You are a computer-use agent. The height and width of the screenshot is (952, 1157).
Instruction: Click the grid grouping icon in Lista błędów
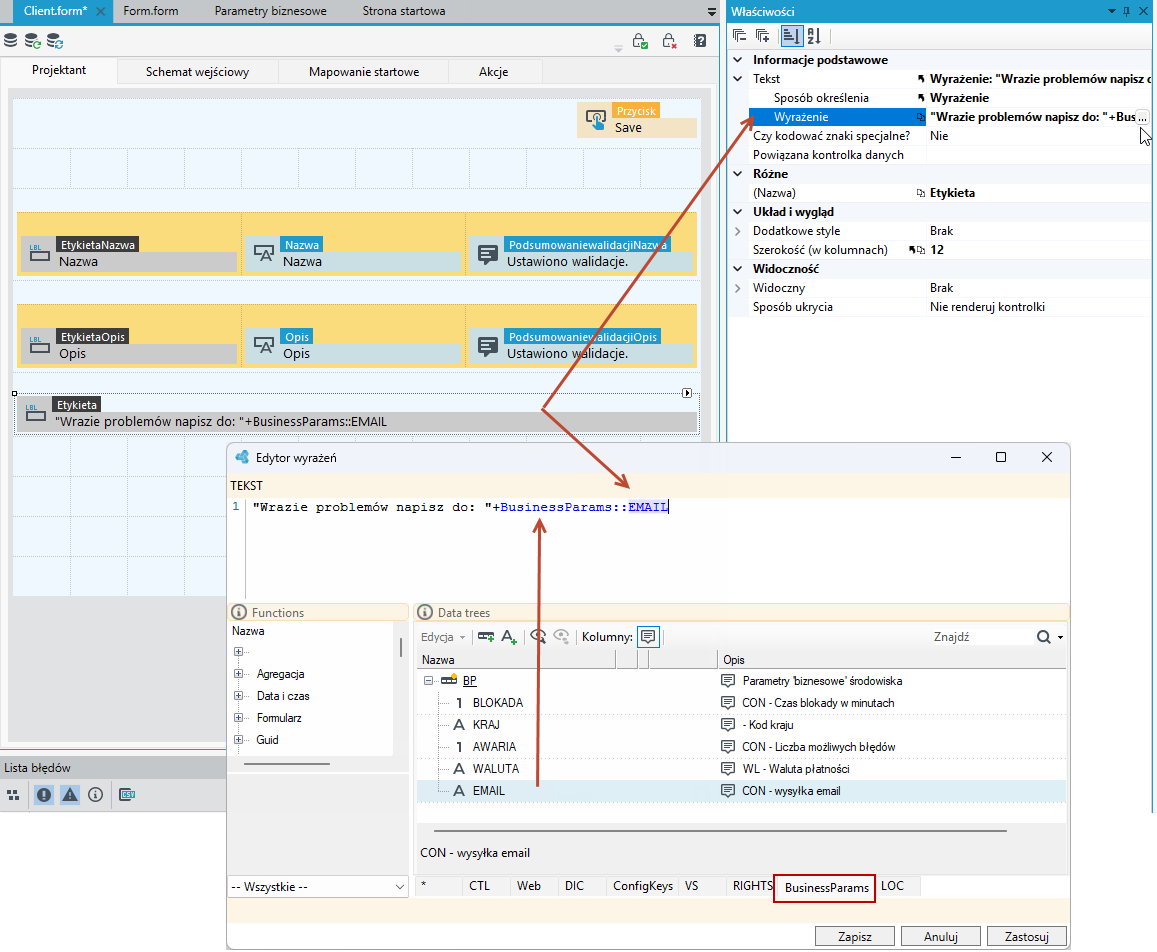tap(13, 795)
